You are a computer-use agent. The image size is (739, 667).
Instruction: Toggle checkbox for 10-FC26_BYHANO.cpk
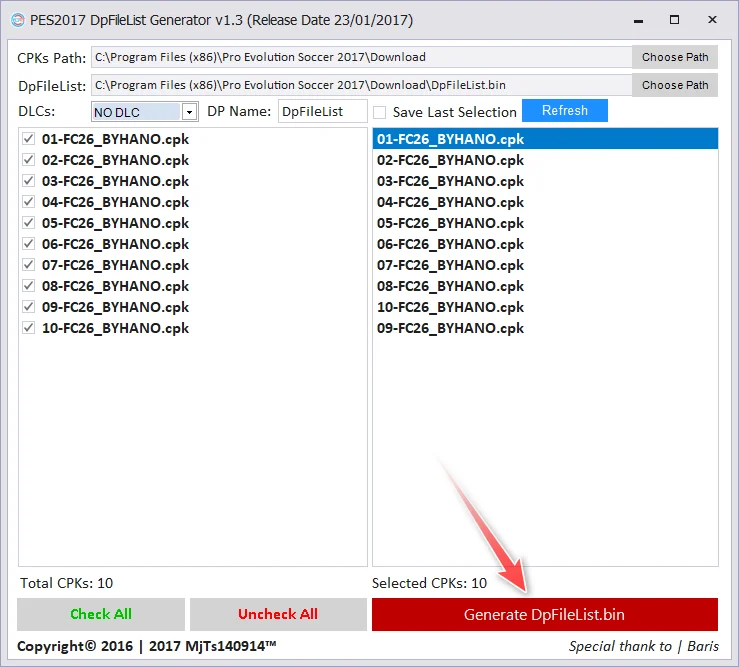28,327
